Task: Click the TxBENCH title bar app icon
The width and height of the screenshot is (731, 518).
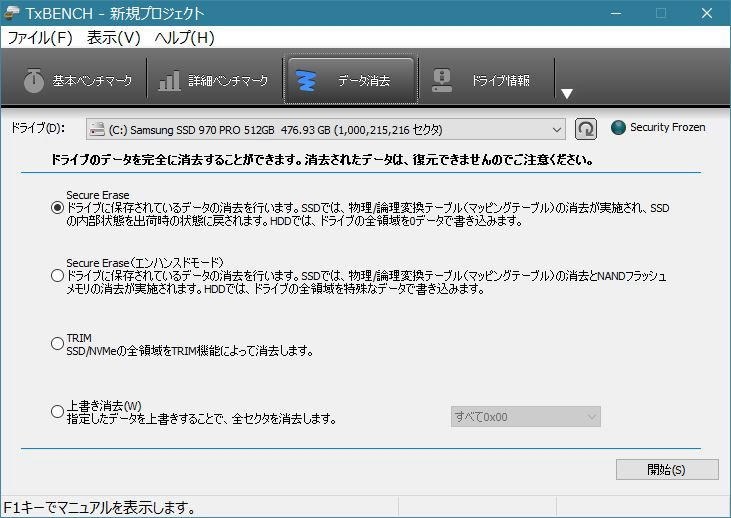Action: 11,13
